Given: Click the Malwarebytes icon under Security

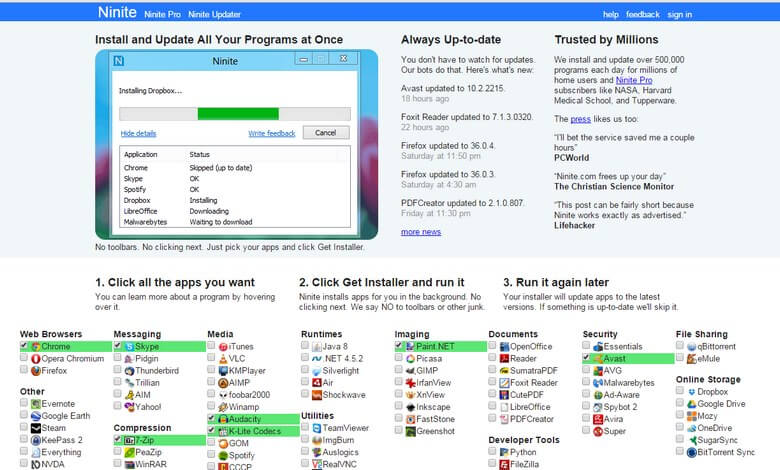Looking at the screenshot, I should pos(598,382).
